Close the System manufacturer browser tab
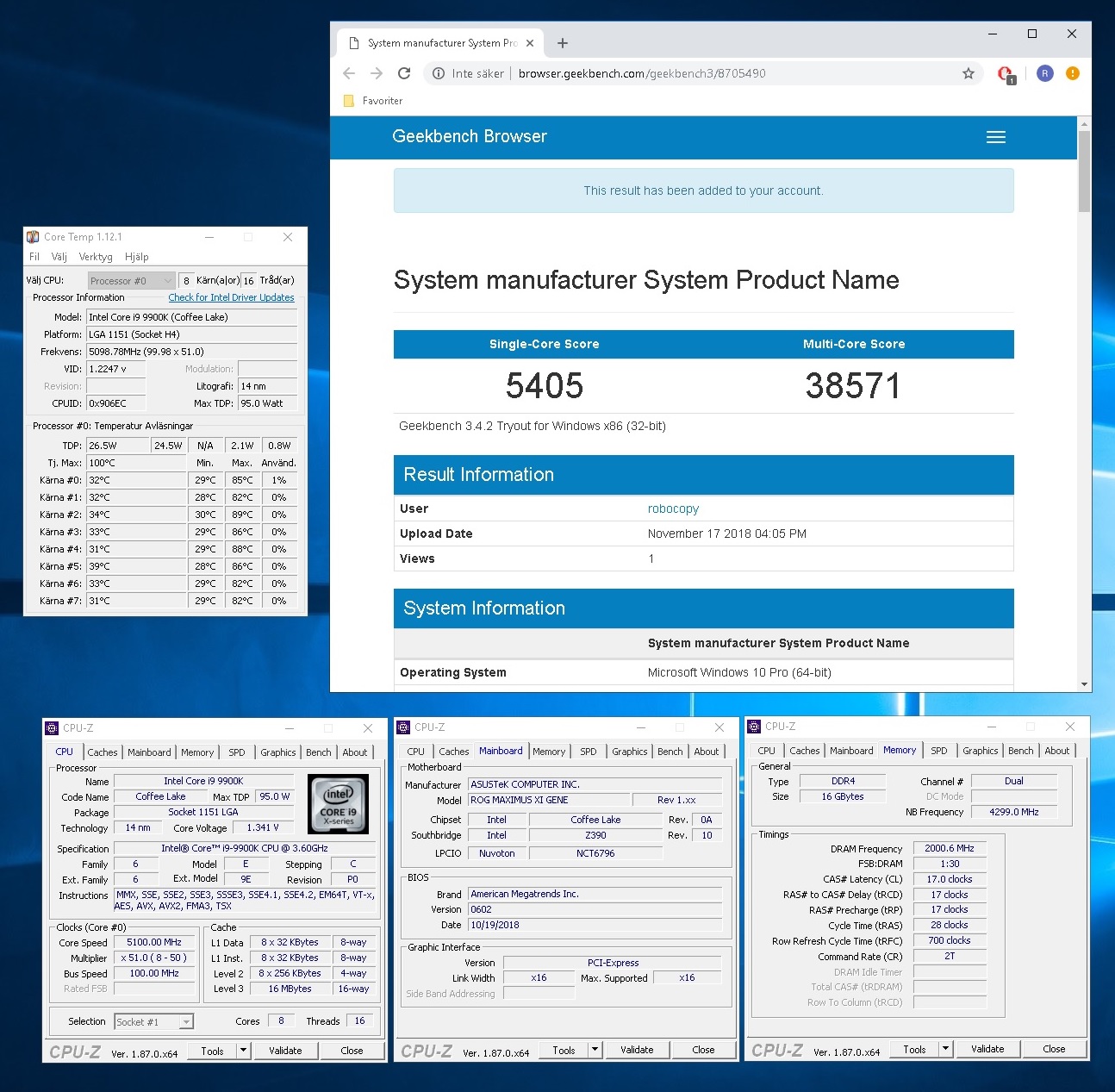Viewport: 1115px width, 1092px height. pos(530,43)
